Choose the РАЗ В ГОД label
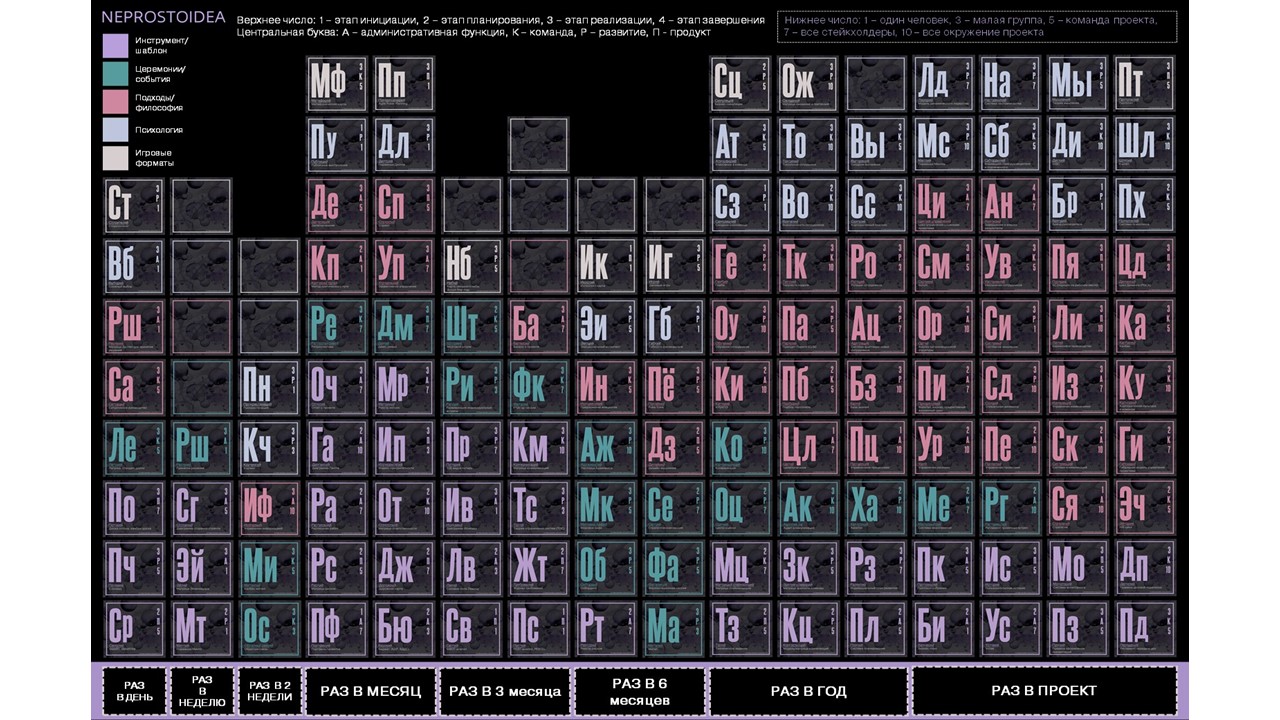Image resolution: width=1280 pixels, height=720 pixels. (x=808, y=691)
